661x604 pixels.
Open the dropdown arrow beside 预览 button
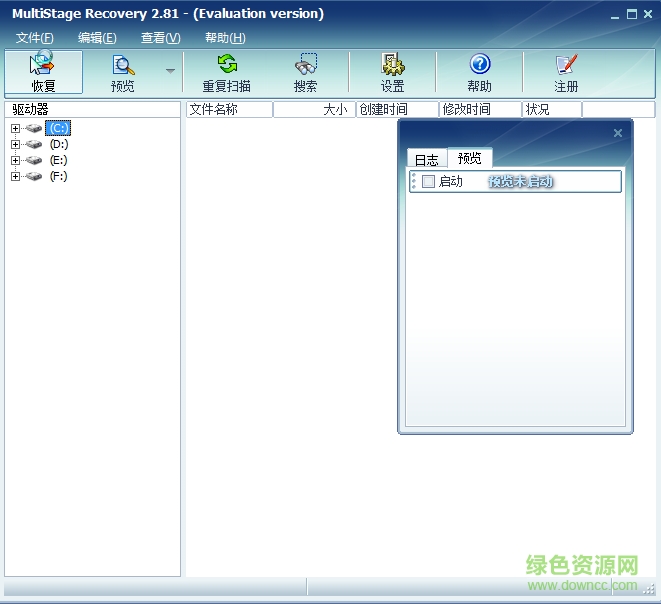(170, 71)
